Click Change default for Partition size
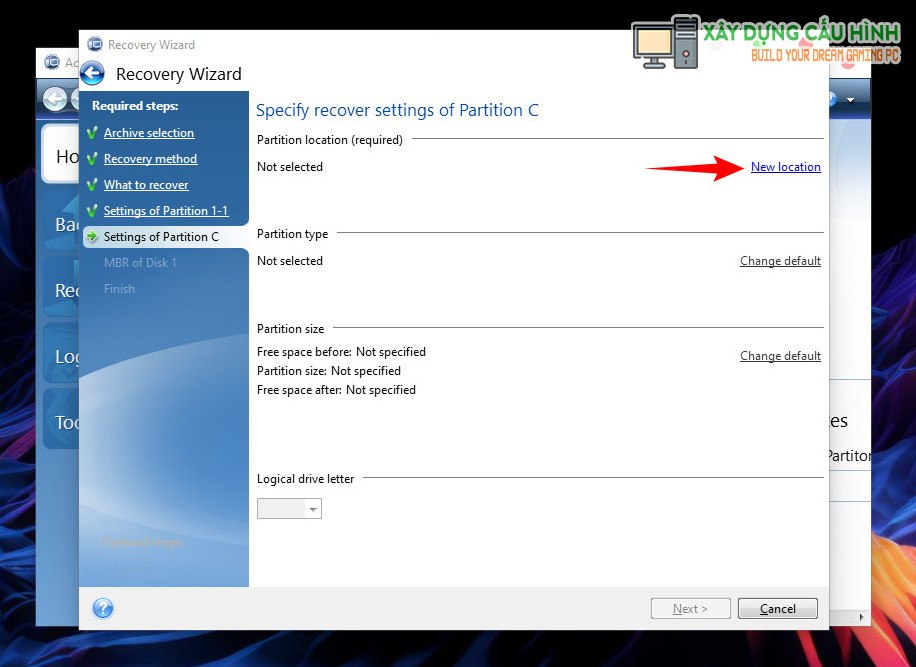 [780, 356]
